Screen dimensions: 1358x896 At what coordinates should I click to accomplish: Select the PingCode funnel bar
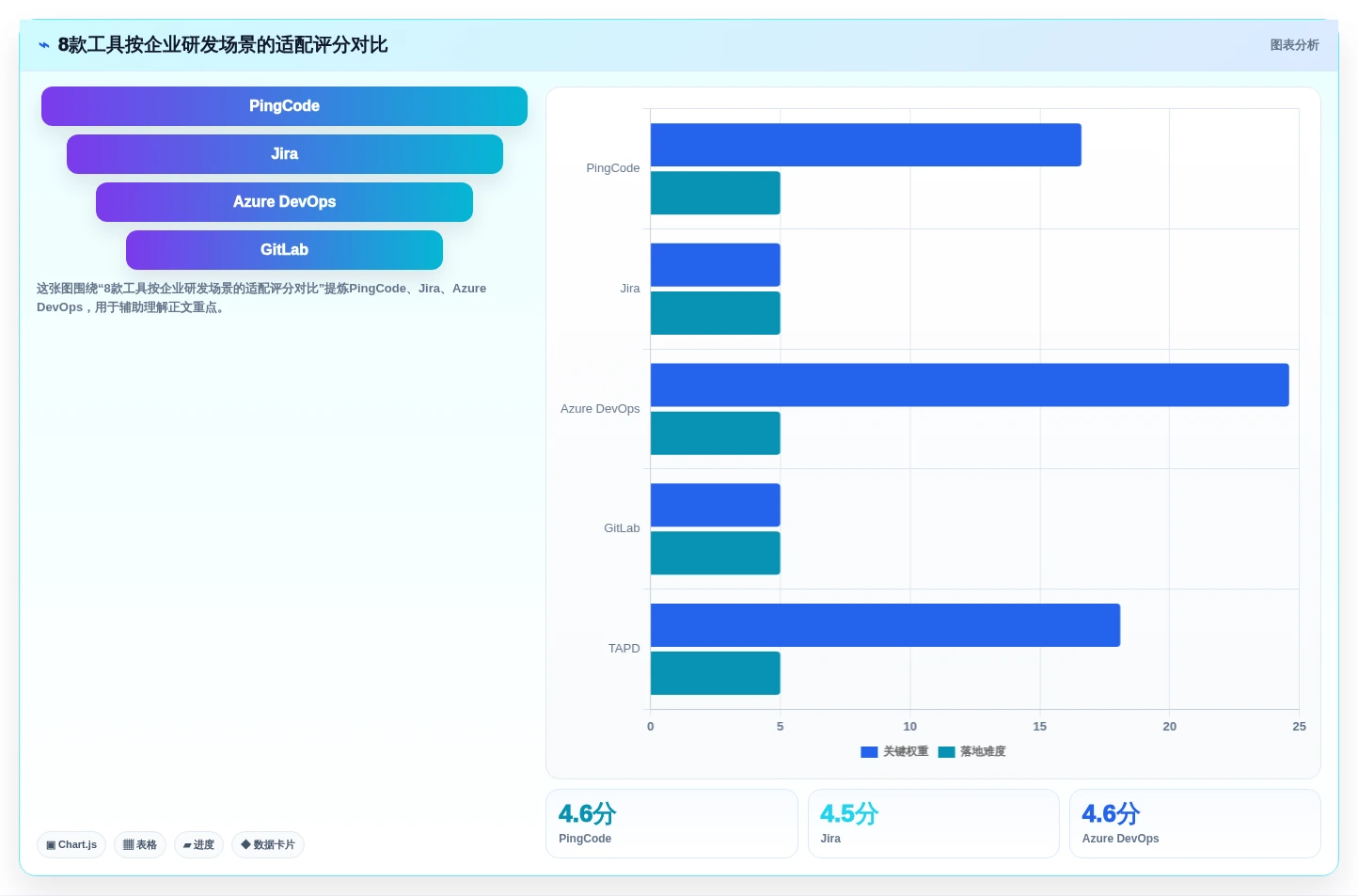click(x=284, y=106)
